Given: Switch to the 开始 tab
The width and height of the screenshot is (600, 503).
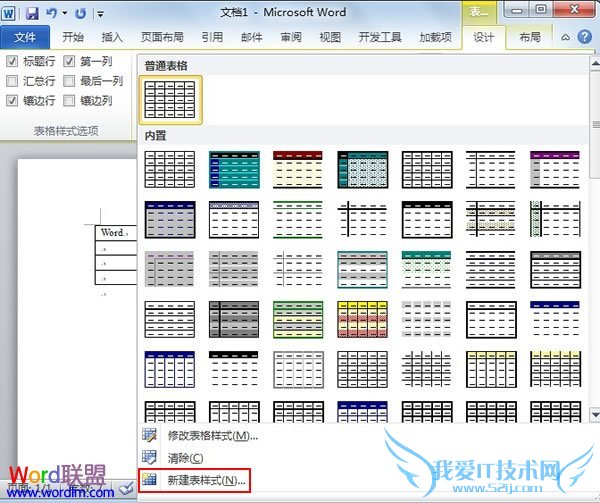Looking at the screenshot, I should point(73,37).
